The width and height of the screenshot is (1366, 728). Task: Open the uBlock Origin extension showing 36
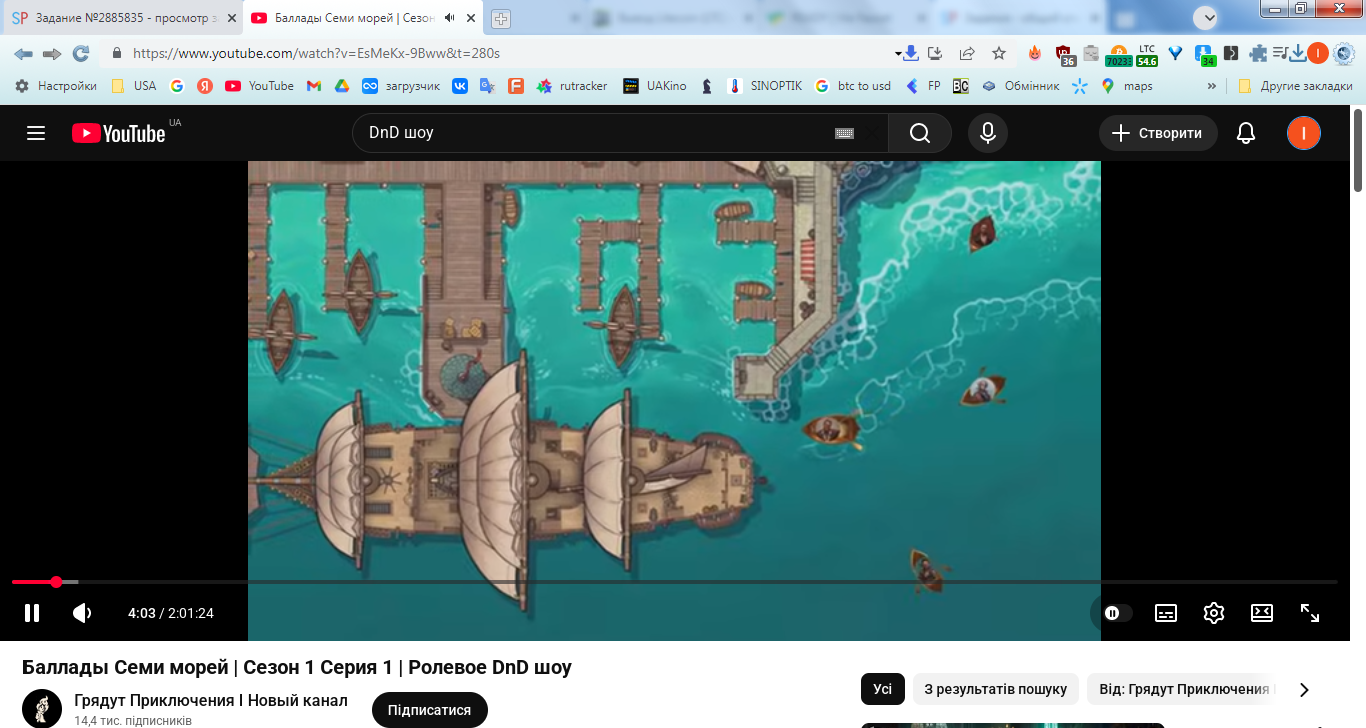[1065, 55]
